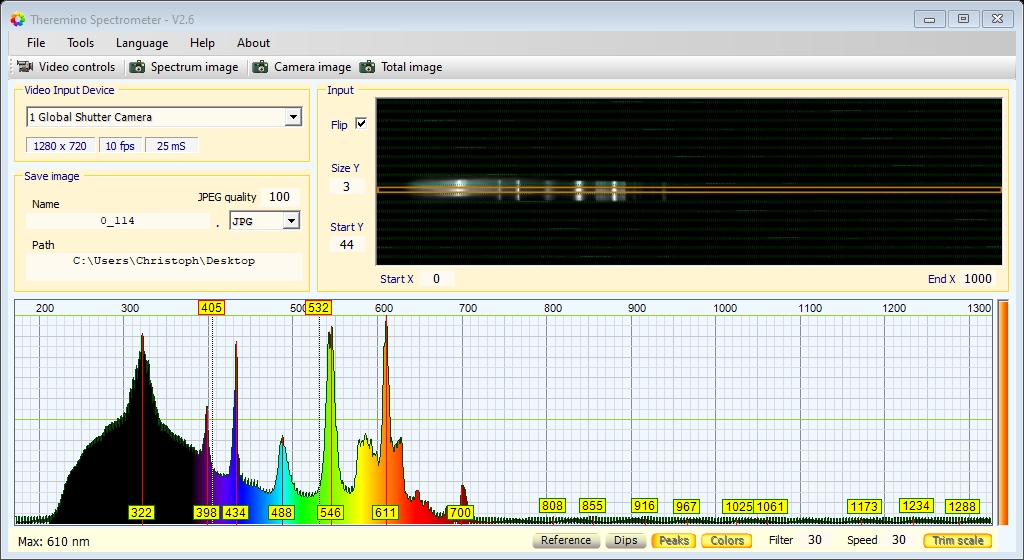Image resolution: width=1024 pixels, height=560 pixels.
Task: Click the camera spectrum preview image
Action: click(x=689, y=181)
